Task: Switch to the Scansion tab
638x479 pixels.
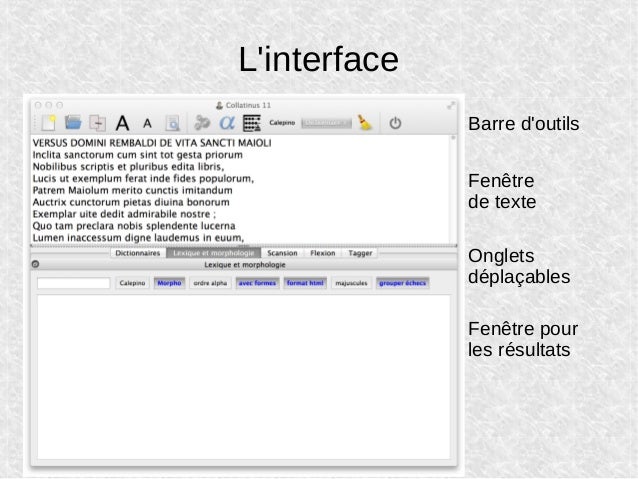Action: (x=282, y=253)
